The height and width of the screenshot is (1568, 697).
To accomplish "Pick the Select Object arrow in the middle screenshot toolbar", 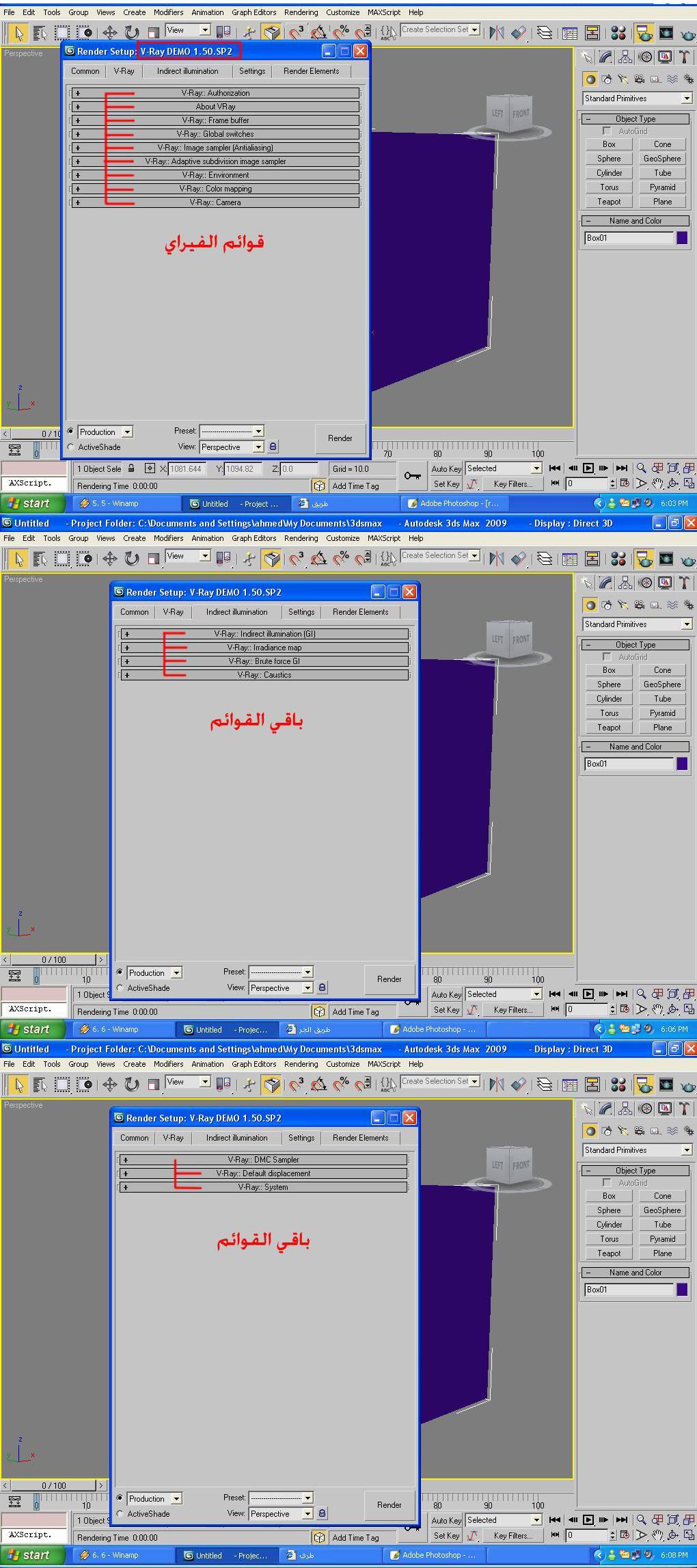I will point(18,558).
